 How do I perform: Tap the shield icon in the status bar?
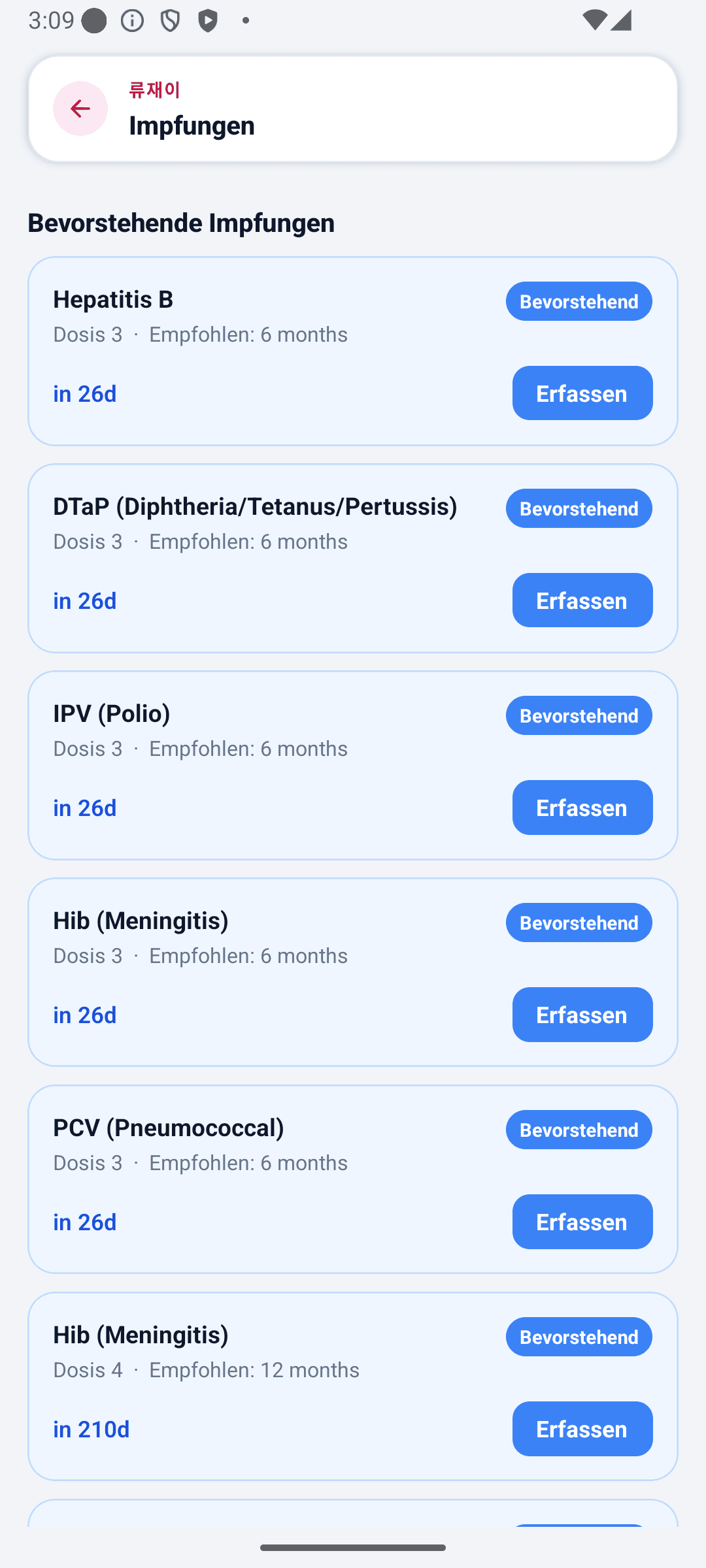170,21
